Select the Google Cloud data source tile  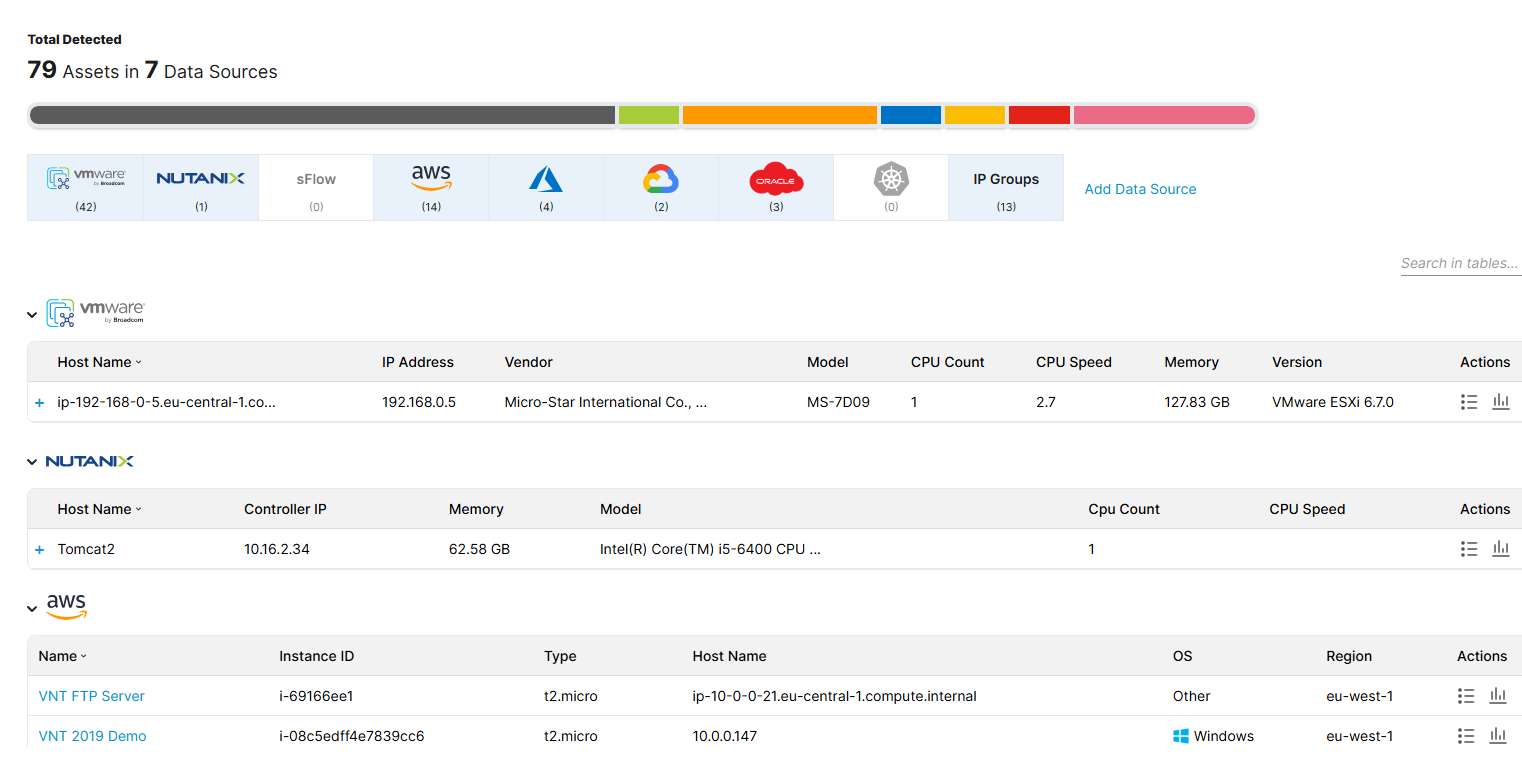(x=661, y=187)
